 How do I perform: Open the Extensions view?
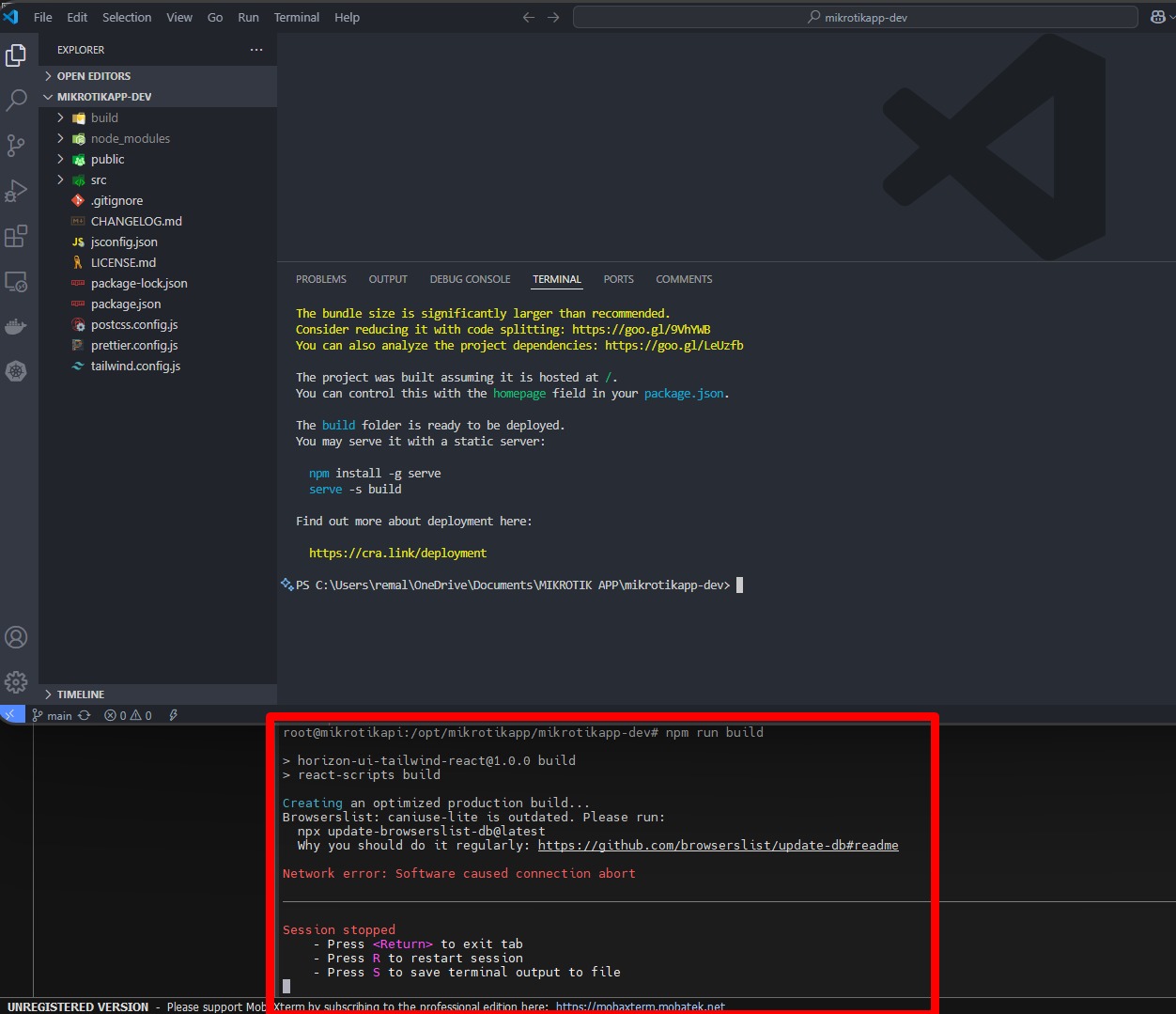(16, 236)
